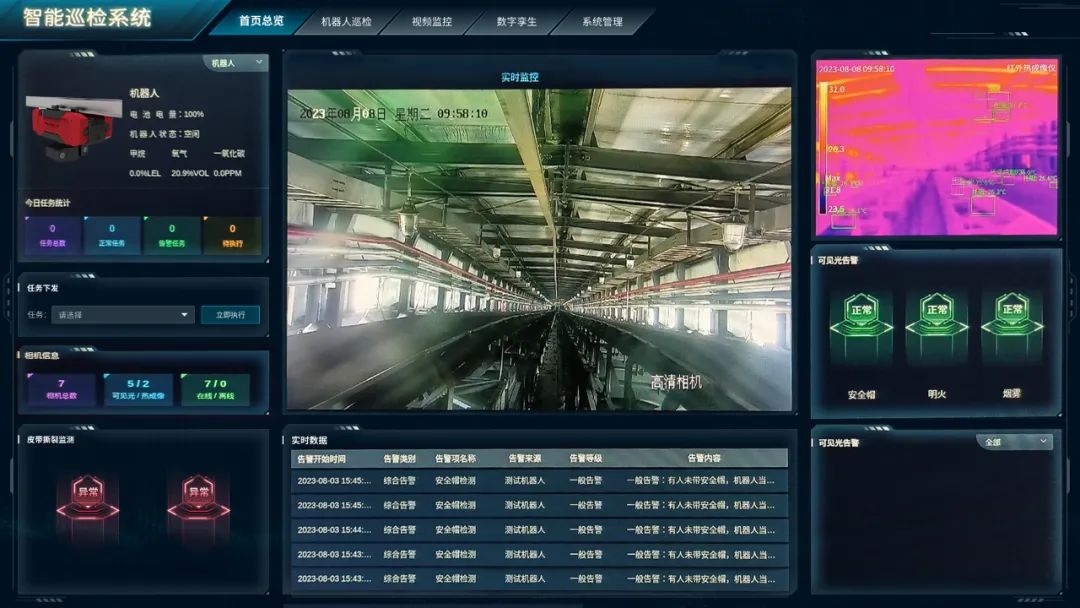Viewport: 1080px width, 608px height.
Task: Open the 视频监控 tab
Action: click(432, 21)
